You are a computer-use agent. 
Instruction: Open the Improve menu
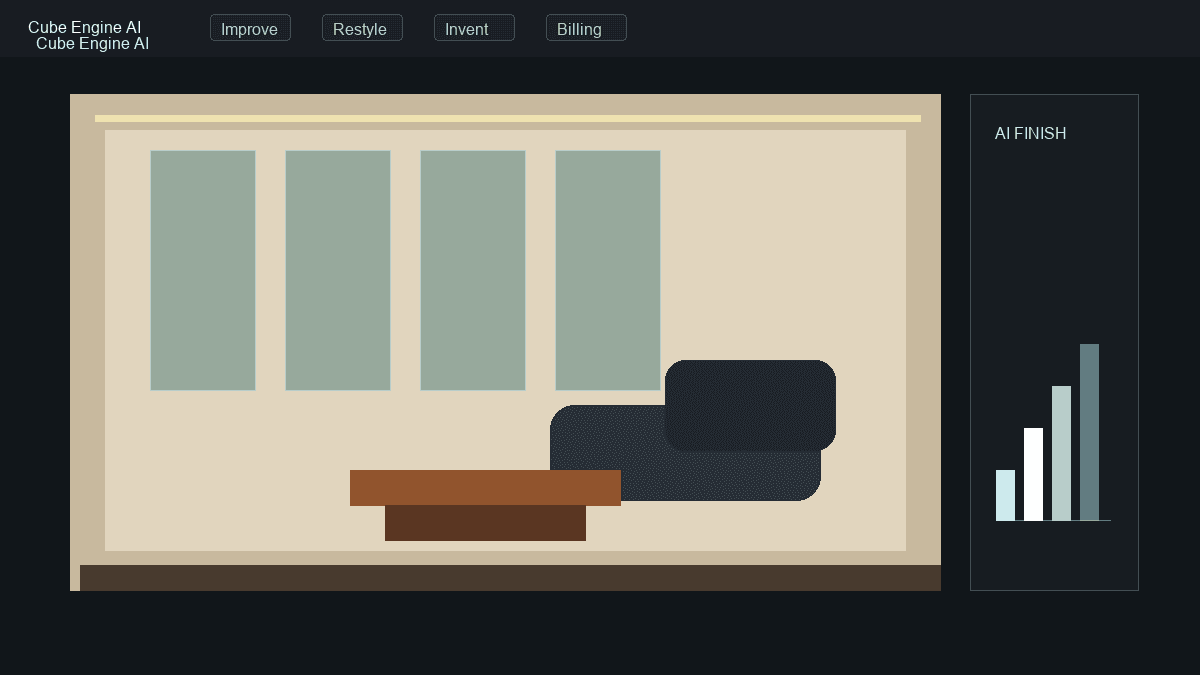pos(250,28)
